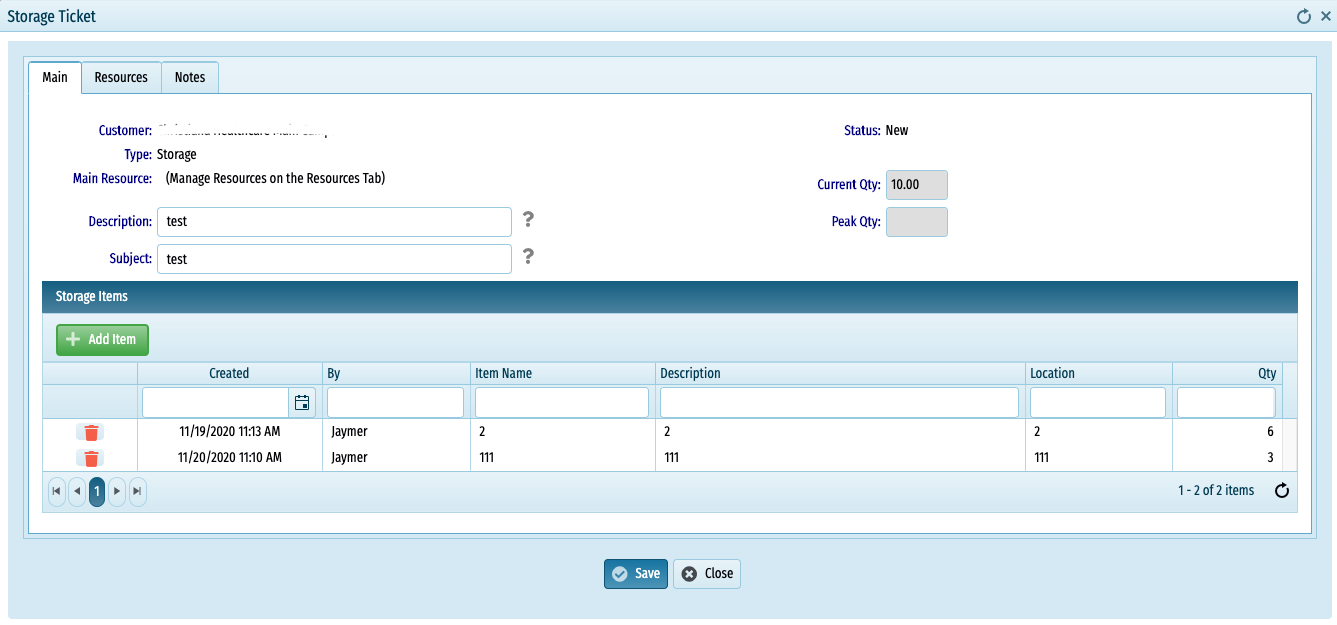Screen dimensions: 1337x625
Task: Save the storage ticket
Action: point(636,574)
